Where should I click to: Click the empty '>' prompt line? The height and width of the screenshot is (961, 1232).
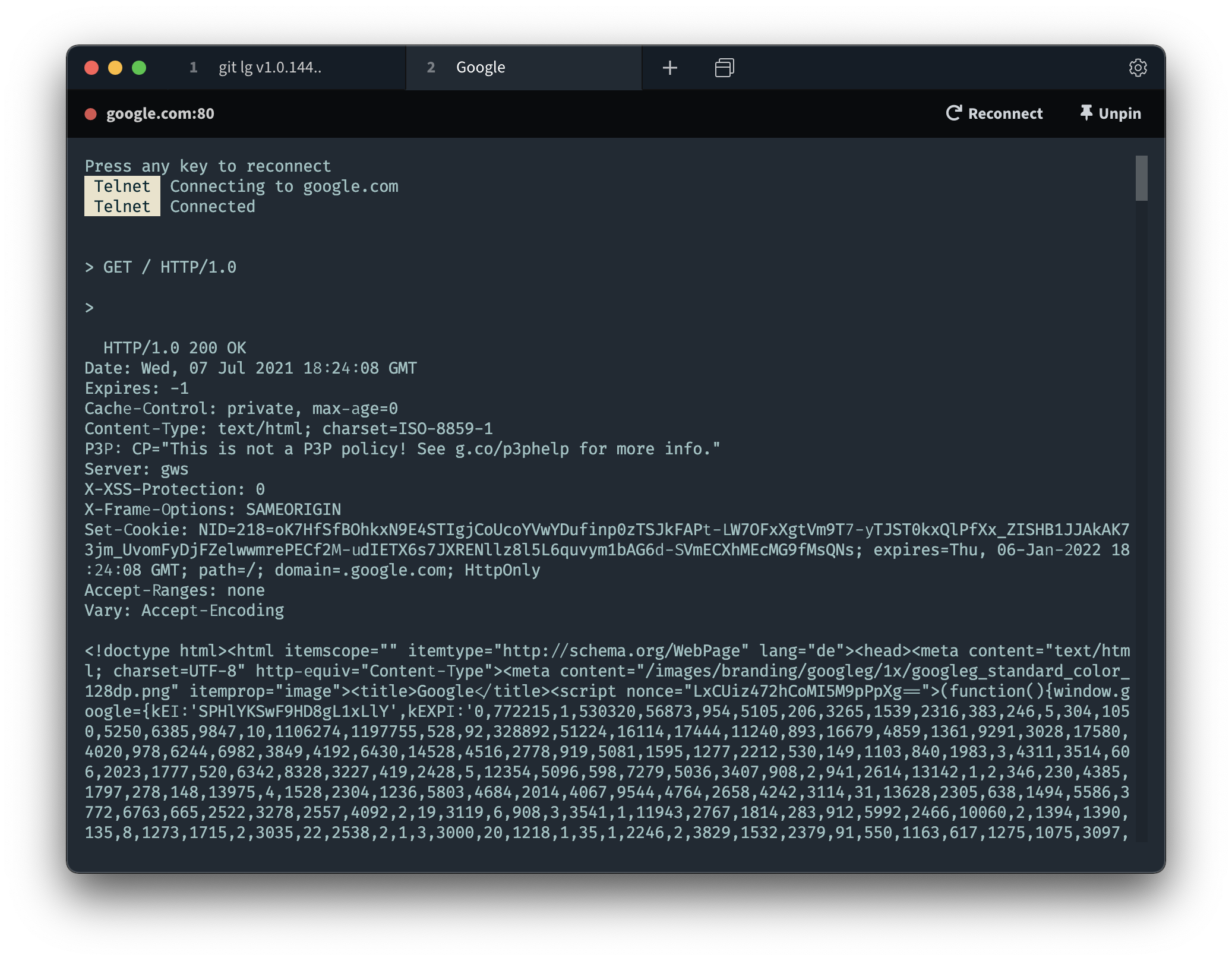[89, 308]
